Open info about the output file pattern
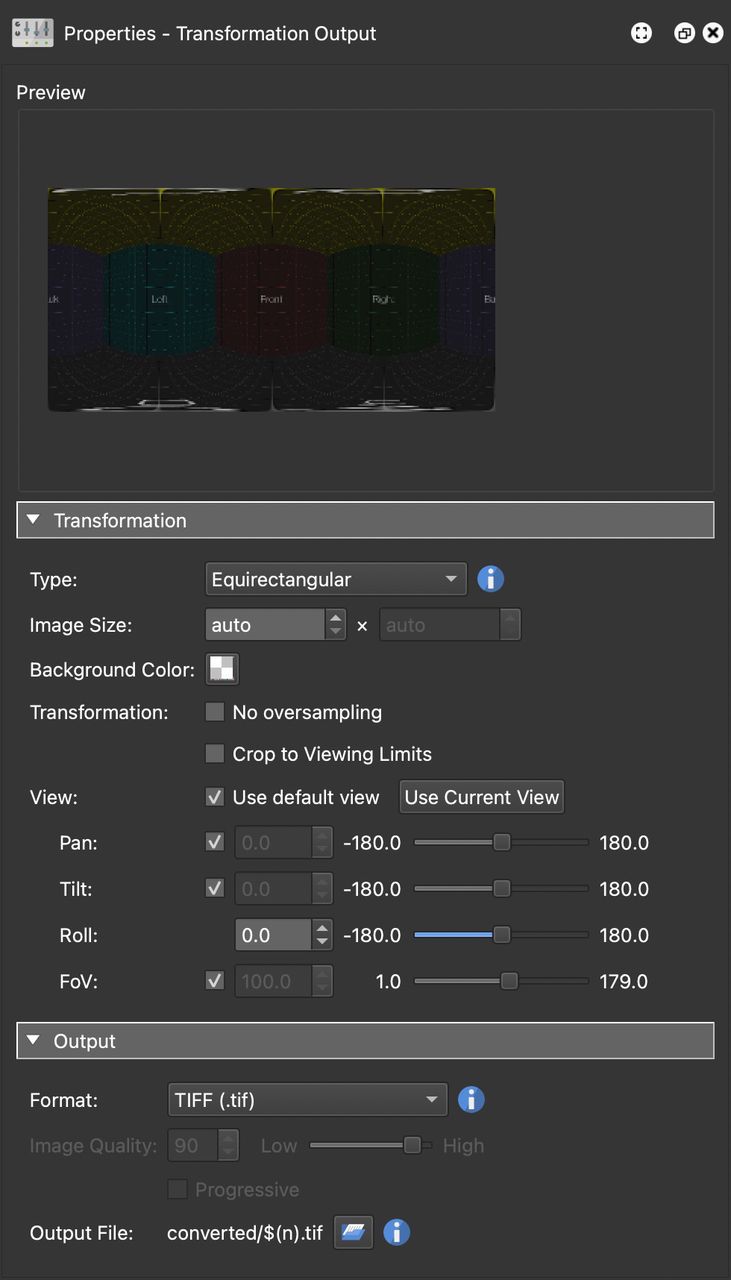 click(x=396, y=1232)
